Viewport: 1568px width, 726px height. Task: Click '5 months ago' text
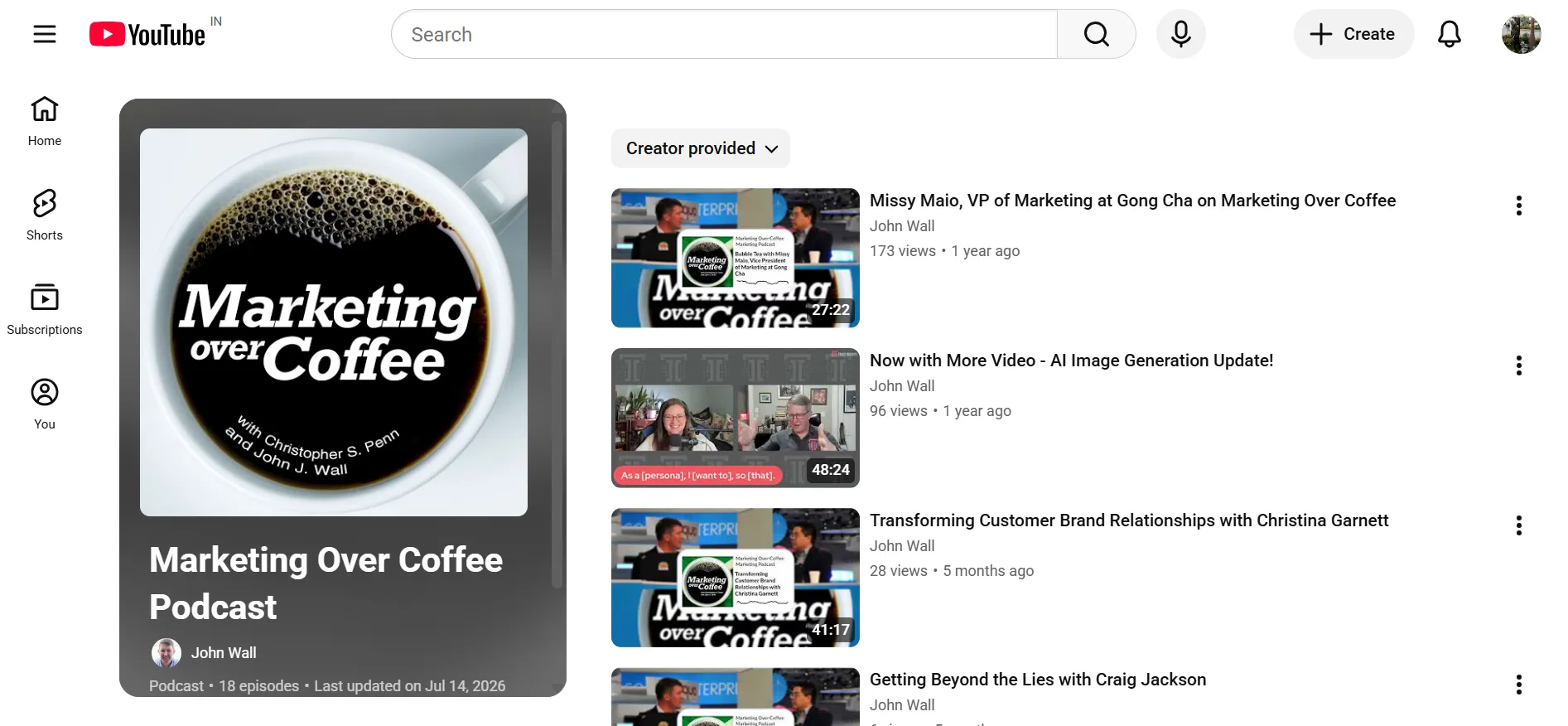pos(988,571)
